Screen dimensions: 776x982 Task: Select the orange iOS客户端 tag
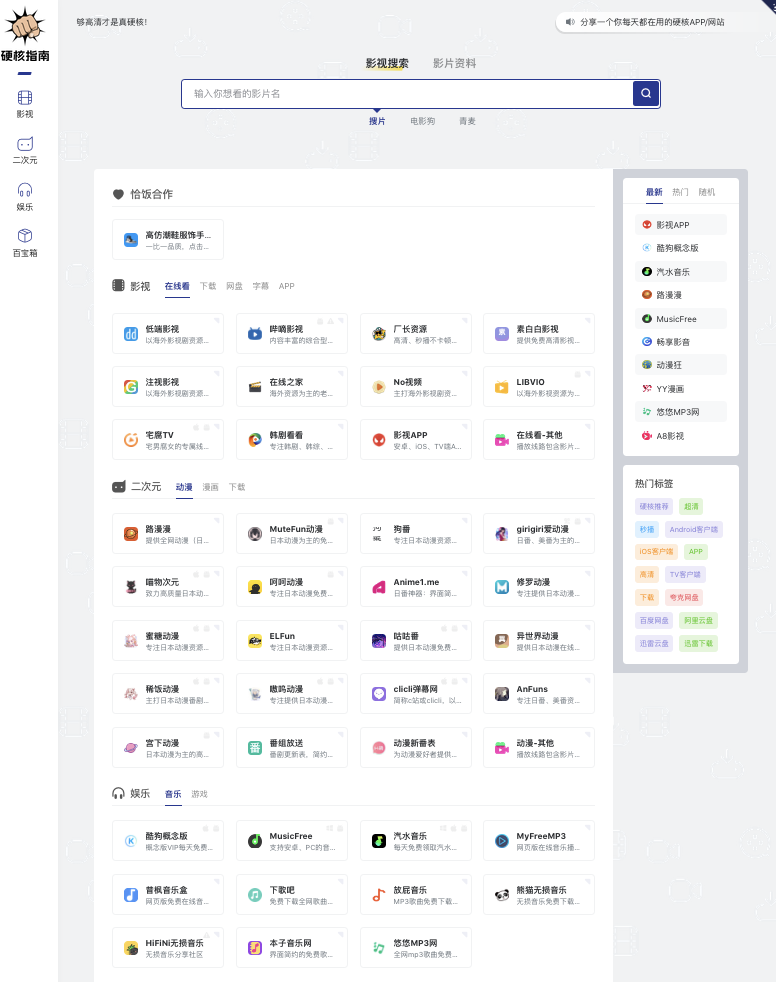656,552
